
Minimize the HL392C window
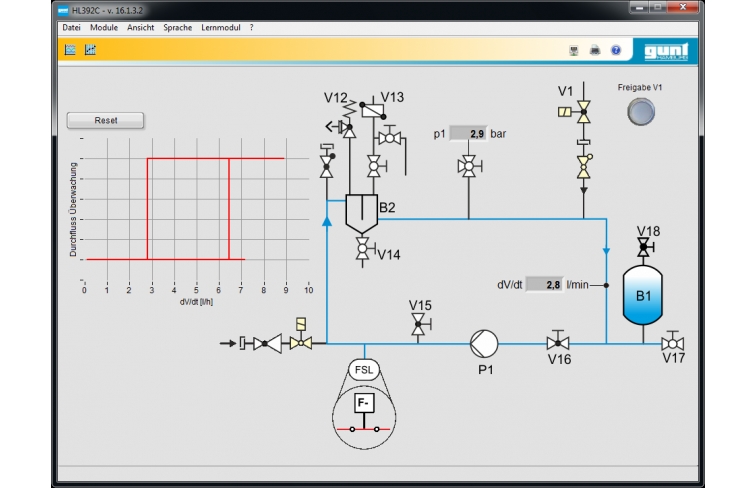tap(639, 8)
